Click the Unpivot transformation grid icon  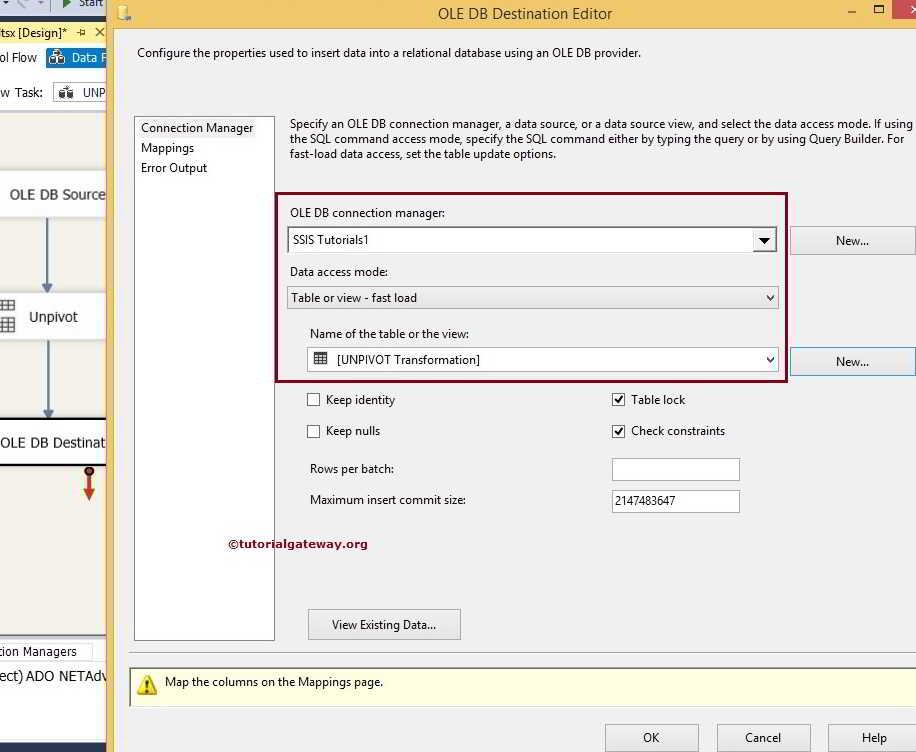tap(7, 316)
